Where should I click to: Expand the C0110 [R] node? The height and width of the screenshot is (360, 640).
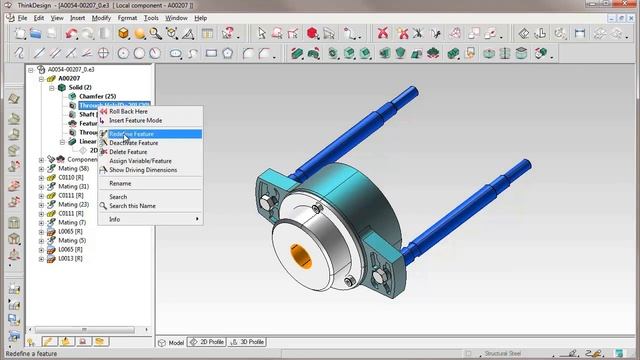click(x=41, y=178)
